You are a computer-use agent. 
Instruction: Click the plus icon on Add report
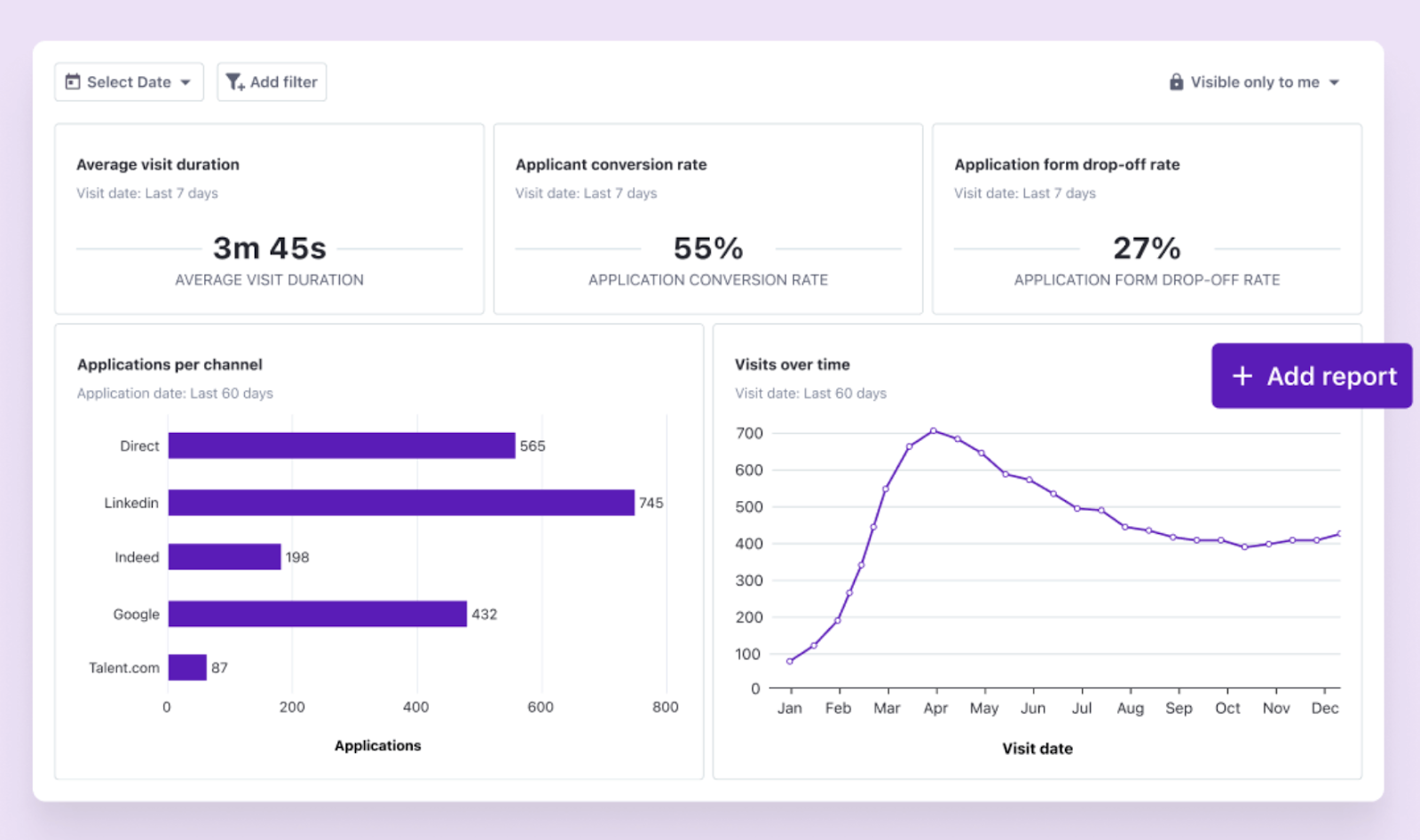1242,376
